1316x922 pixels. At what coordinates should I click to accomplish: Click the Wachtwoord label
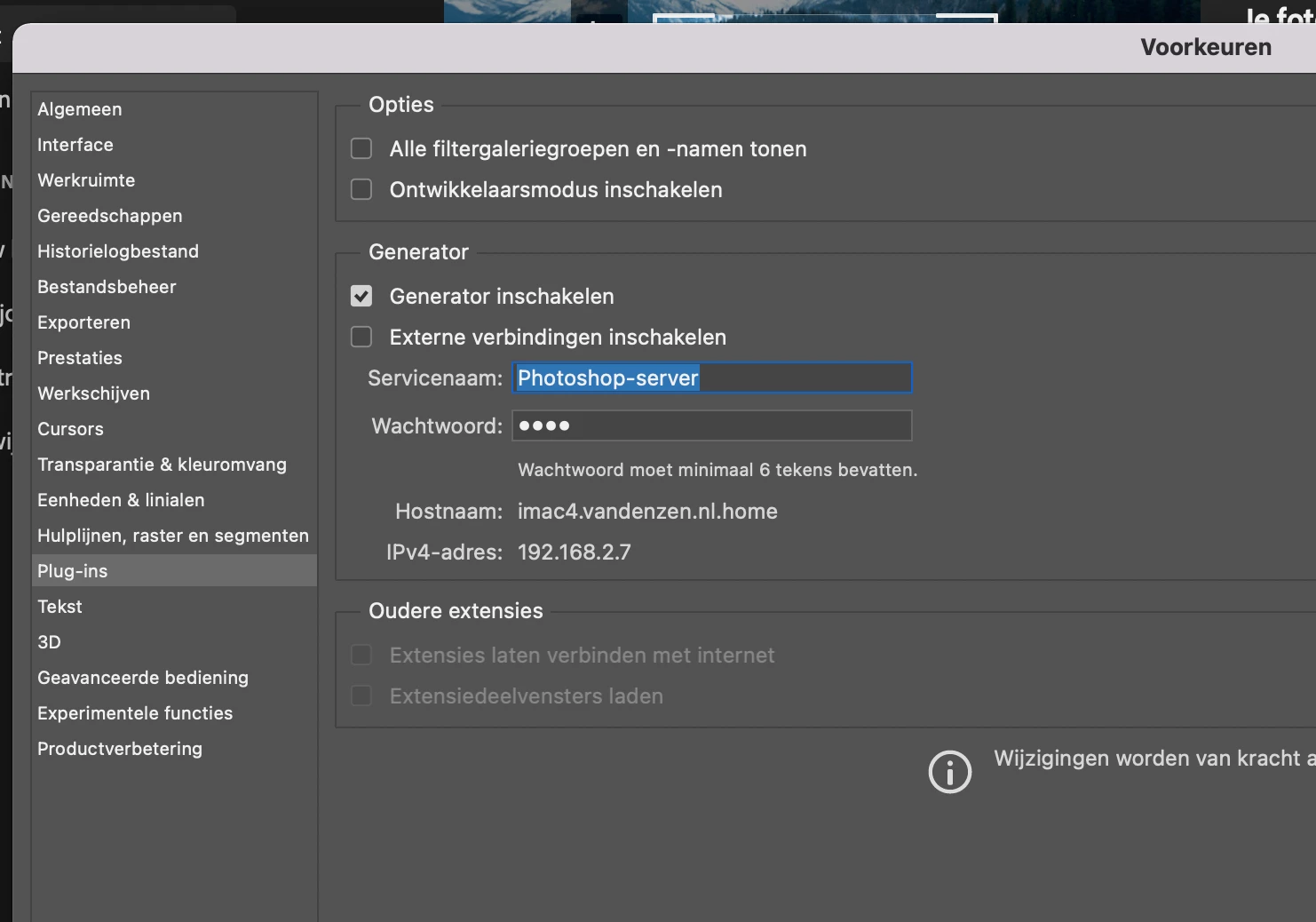(437, 426)
